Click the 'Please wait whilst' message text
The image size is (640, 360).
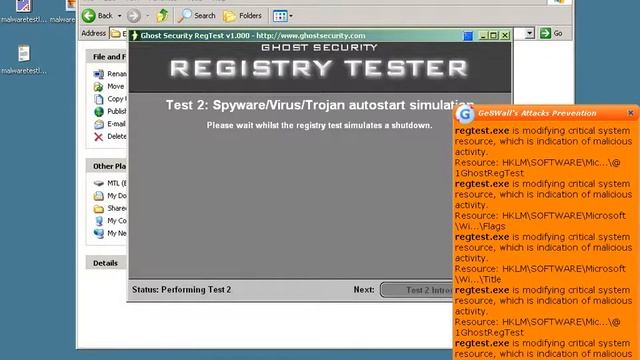coord(319,125)
